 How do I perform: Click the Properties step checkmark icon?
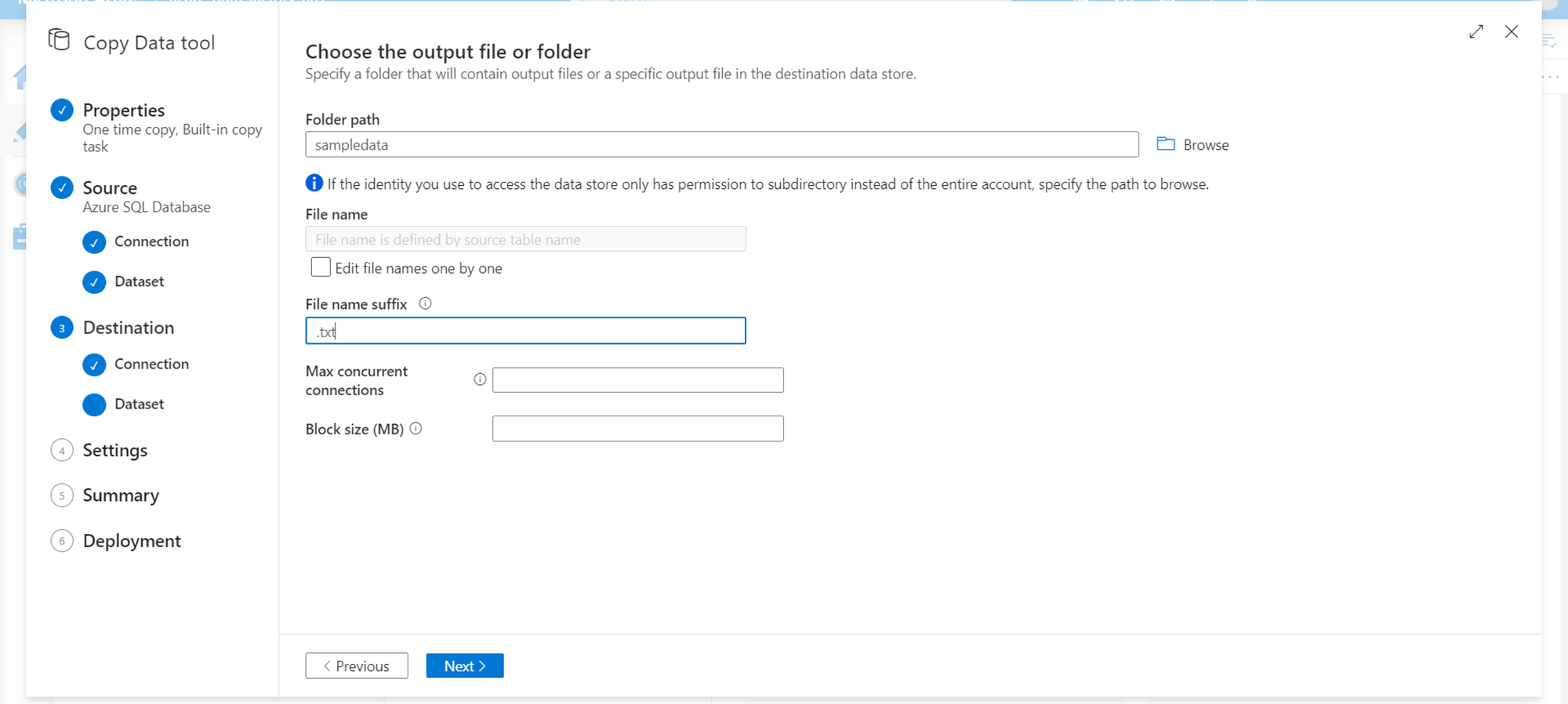pyautogui.click(x=62, y=110)
